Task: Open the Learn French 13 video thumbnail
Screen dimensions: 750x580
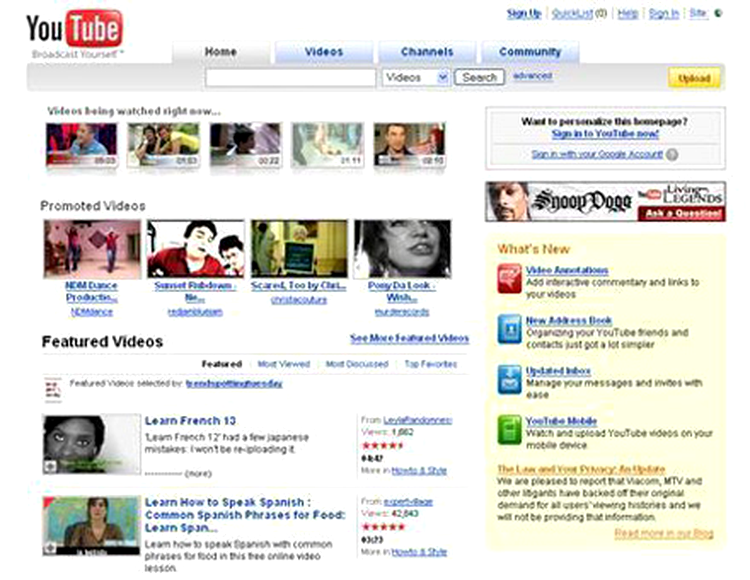Action: pos(91,444)
